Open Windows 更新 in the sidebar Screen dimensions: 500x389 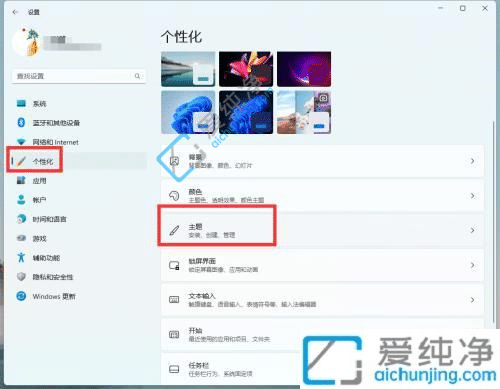54,296
